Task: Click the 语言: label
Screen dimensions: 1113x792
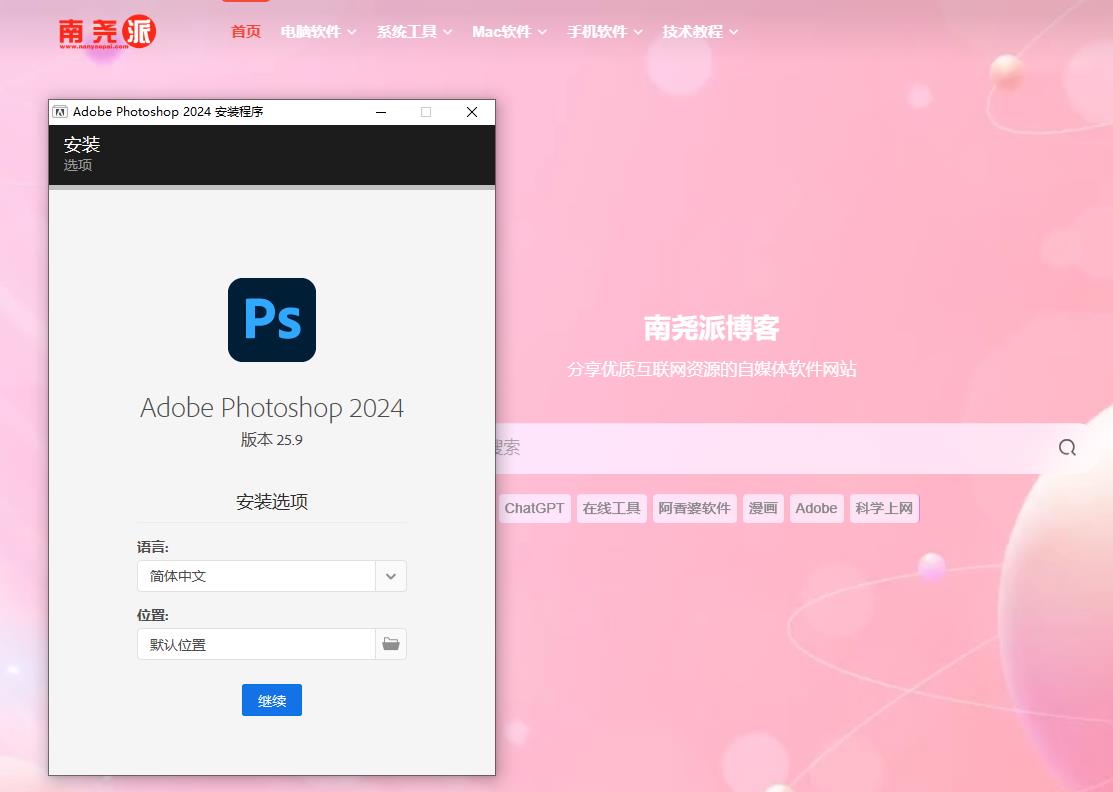Action: click(x=153, y=547)
